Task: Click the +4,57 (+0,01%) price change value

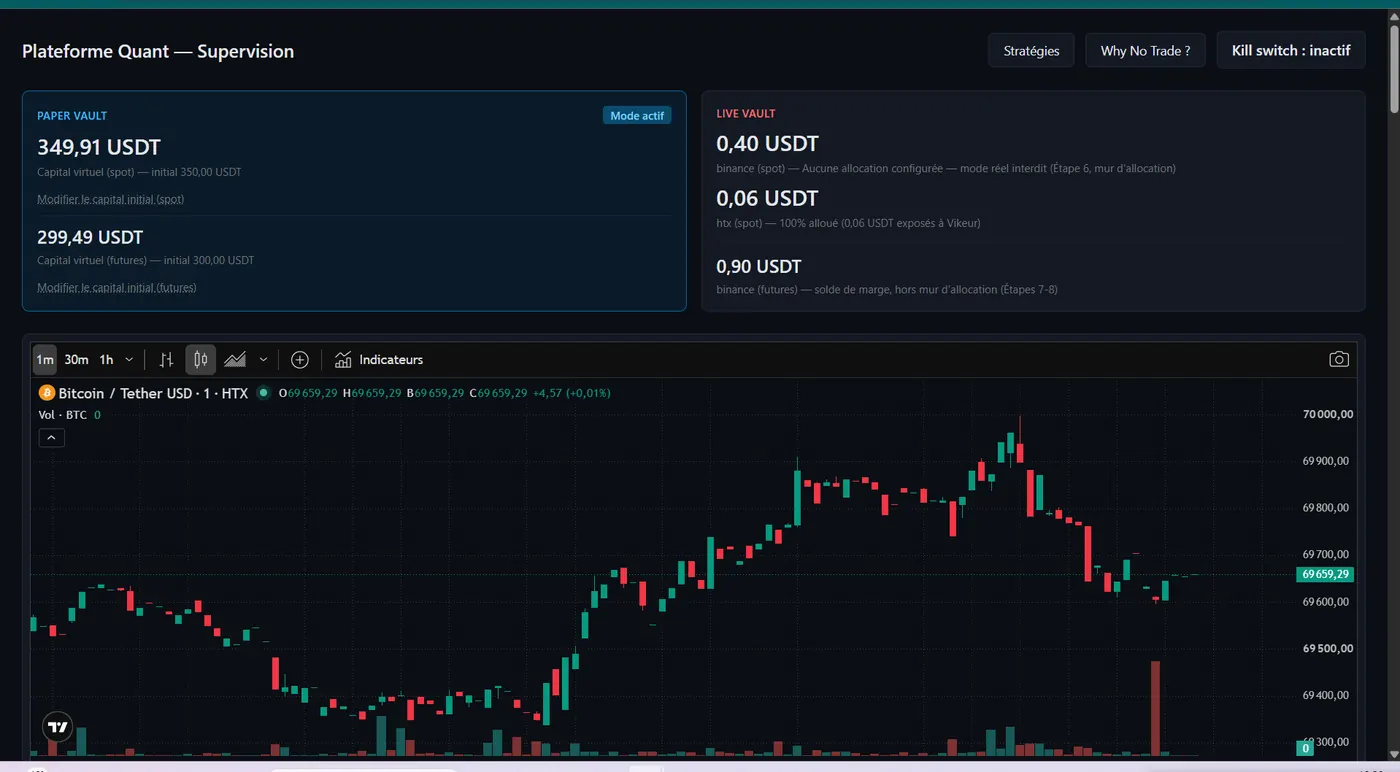Action: coord(571,393)
